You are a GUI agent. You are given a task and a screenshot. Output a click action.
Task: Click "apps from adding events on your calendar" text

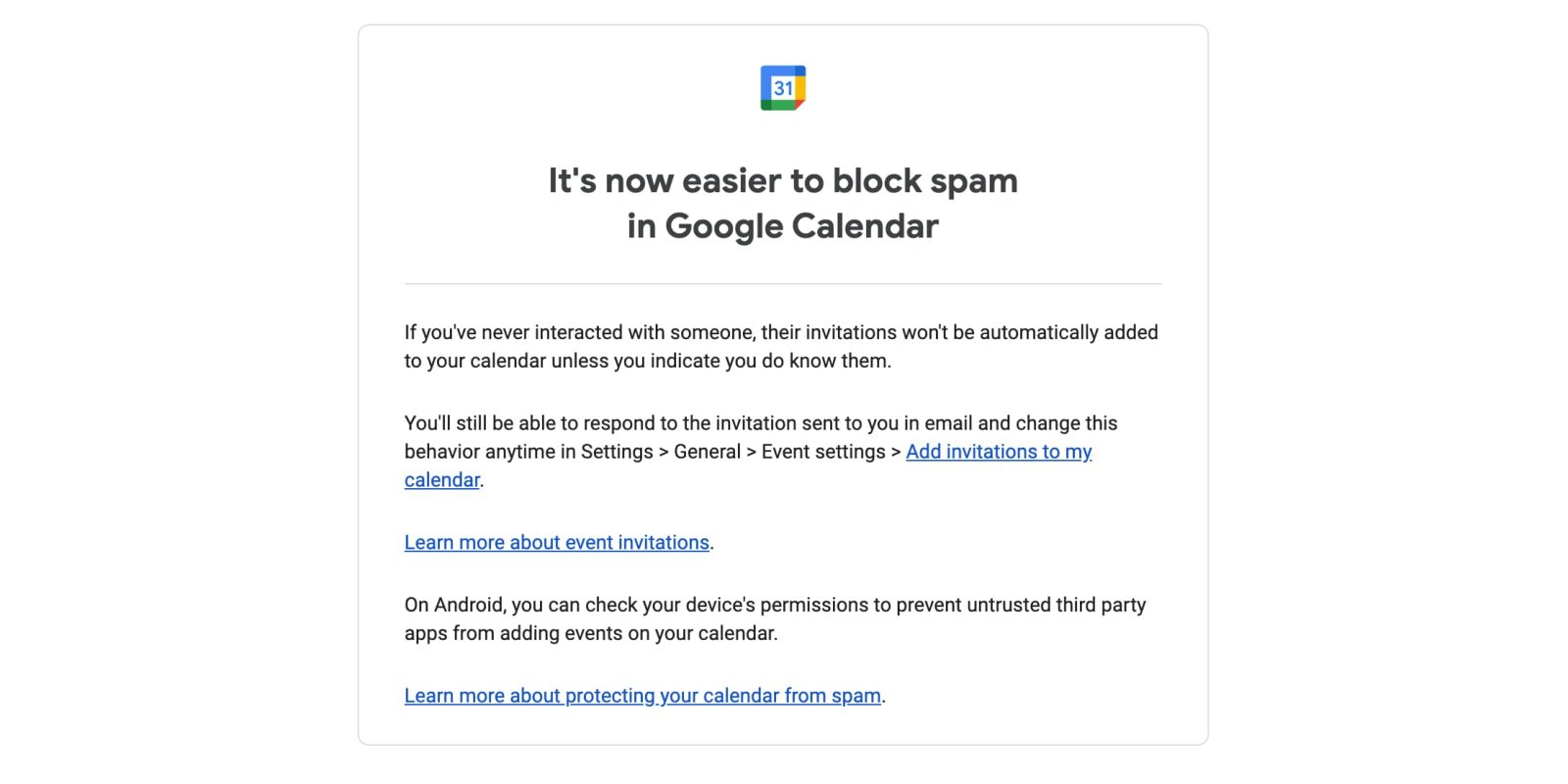click(590, 634)
